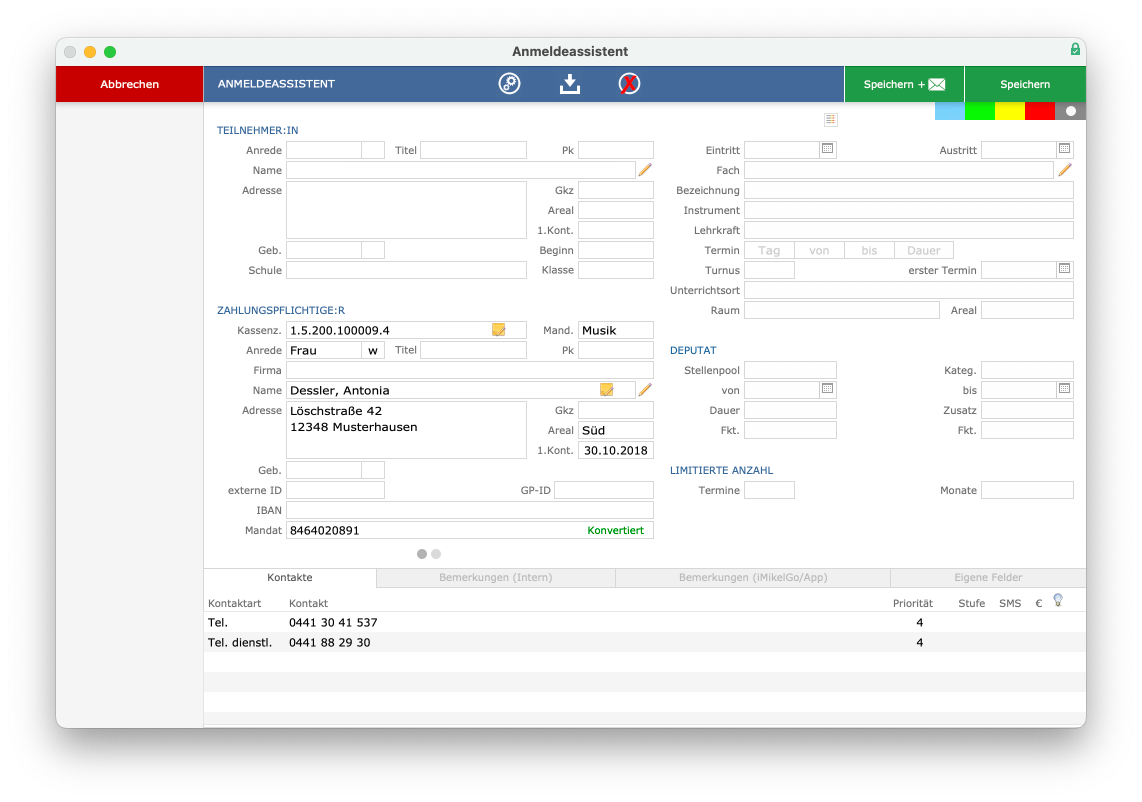Click Abbrechen to cancel
This screenshot has height=802, width=1142.
coord(130,84)
